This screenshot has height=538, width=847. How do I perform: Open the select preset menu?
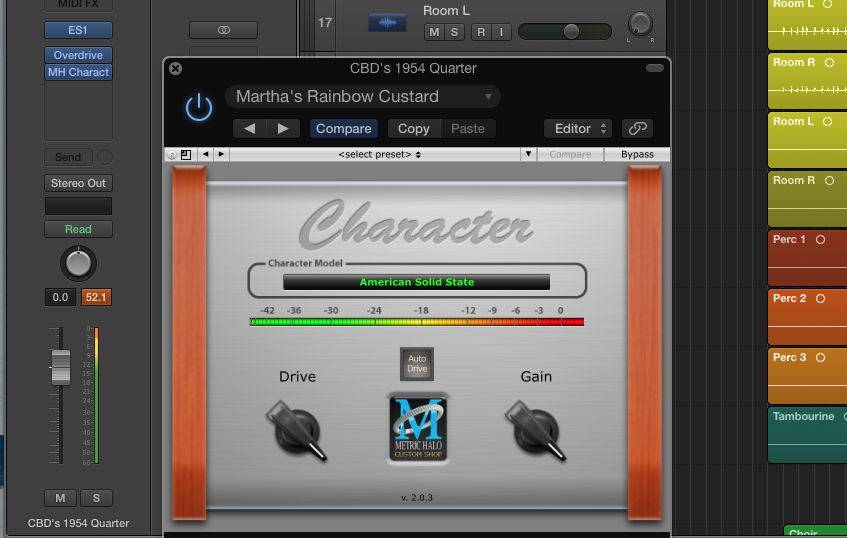point(380,154)
